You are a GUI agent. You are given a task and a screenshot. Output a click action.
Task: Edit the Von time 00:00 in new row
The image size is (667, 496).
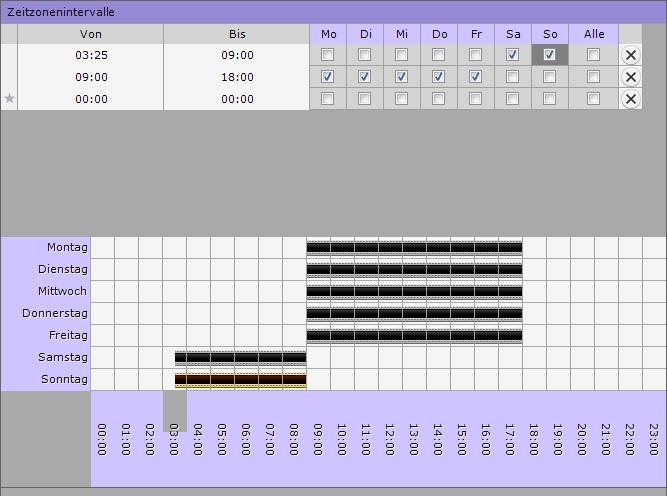[91, 99]
